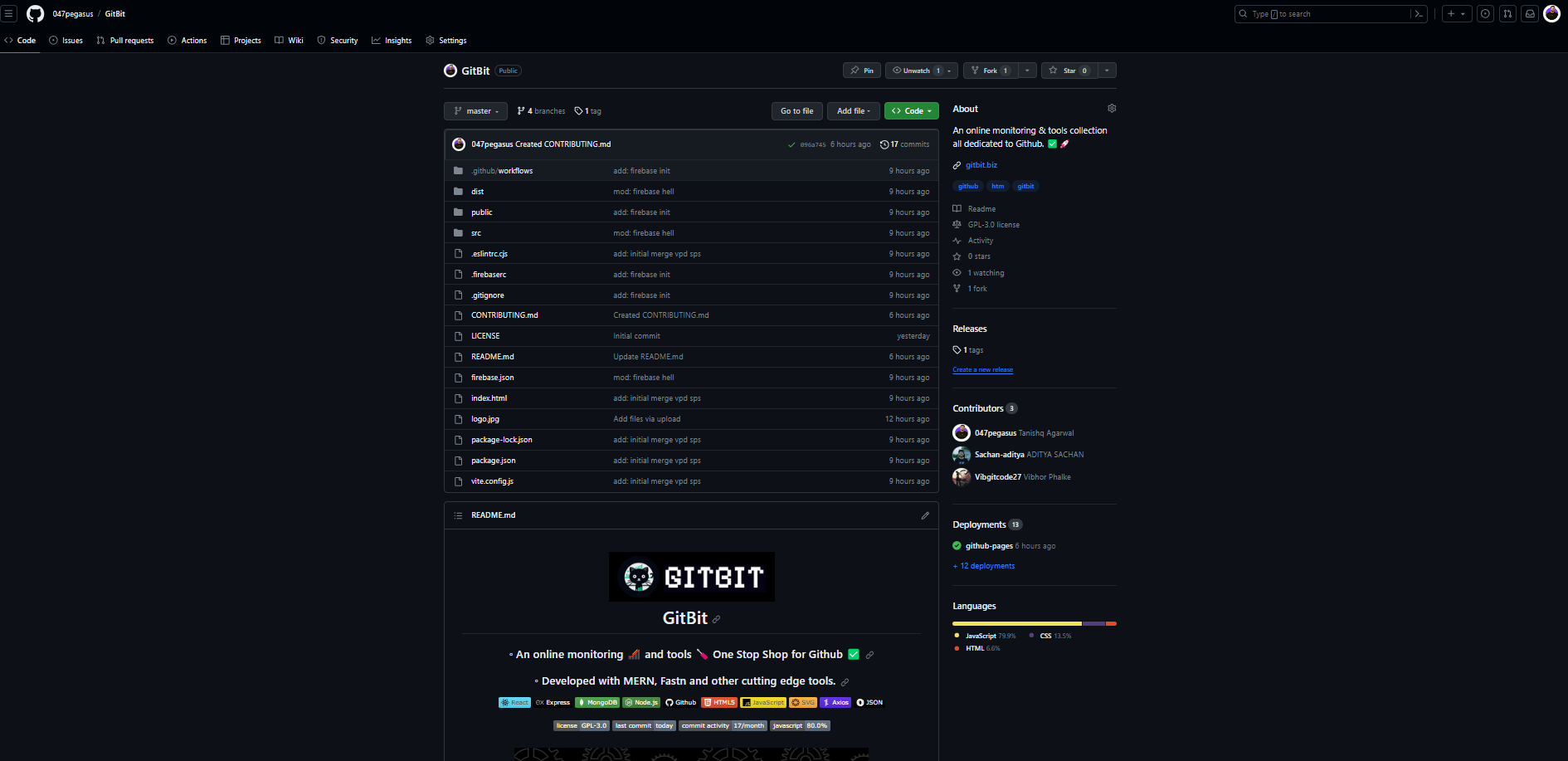This screenshot has height=761, width=1568.
Task: Click the GITBIT logo banner image in README
Action: click(692, 577)
